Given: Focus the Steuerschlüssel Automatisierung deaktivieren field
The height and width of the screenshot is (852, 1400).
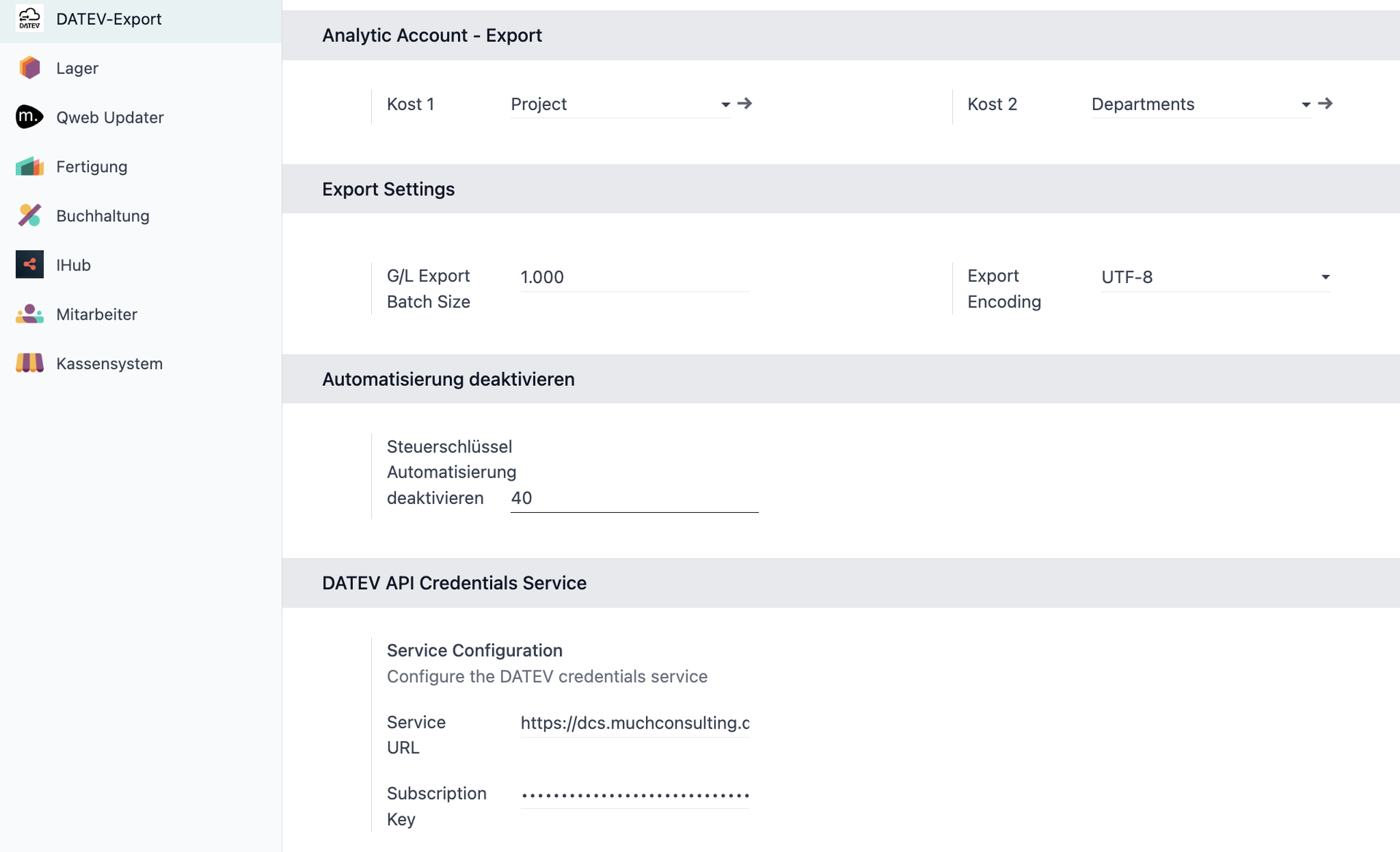Looking at the screenshot, I should 634,498.
